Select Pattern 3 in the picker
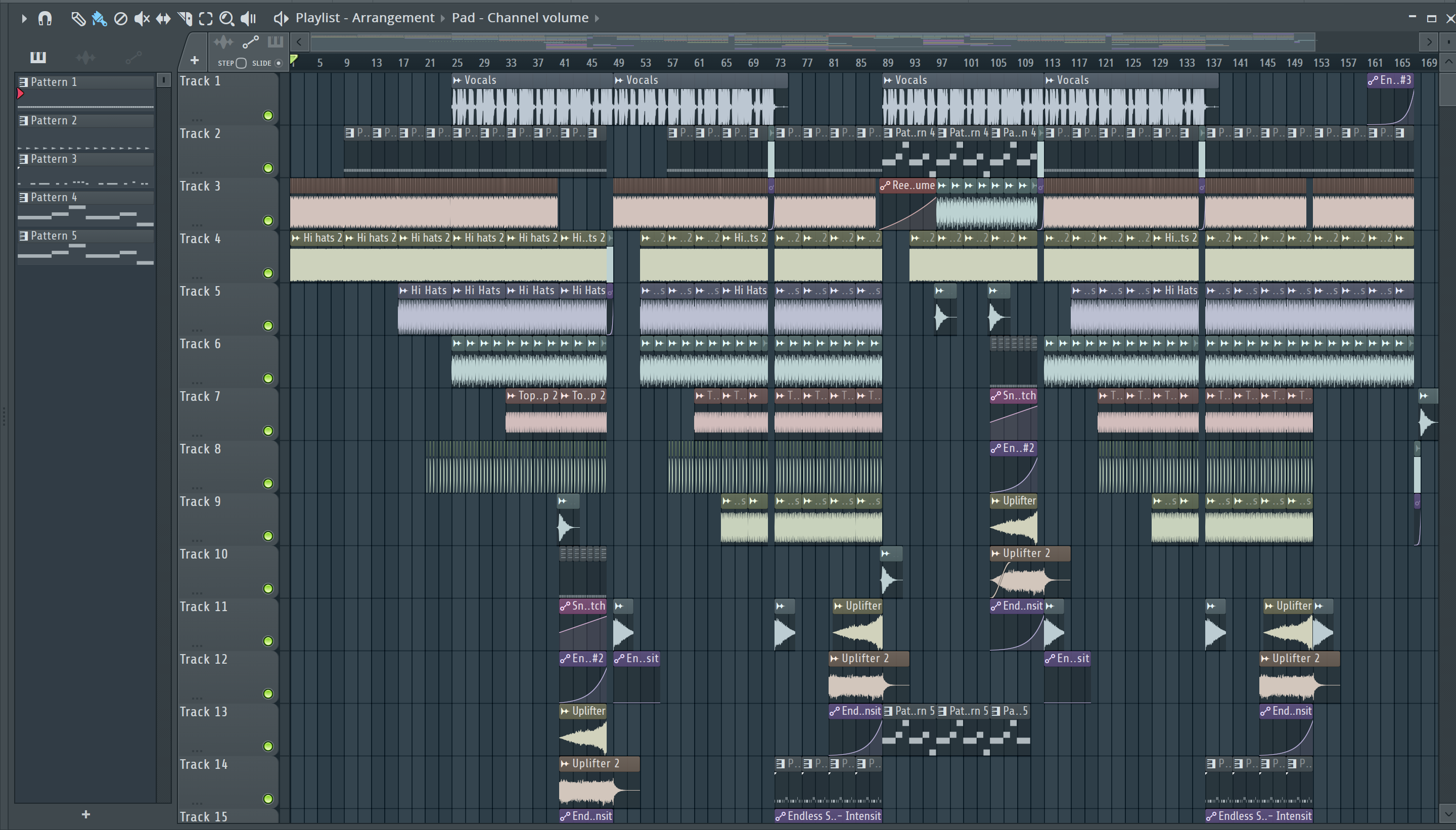This screenshot has height=830, width=1456. 85,170
